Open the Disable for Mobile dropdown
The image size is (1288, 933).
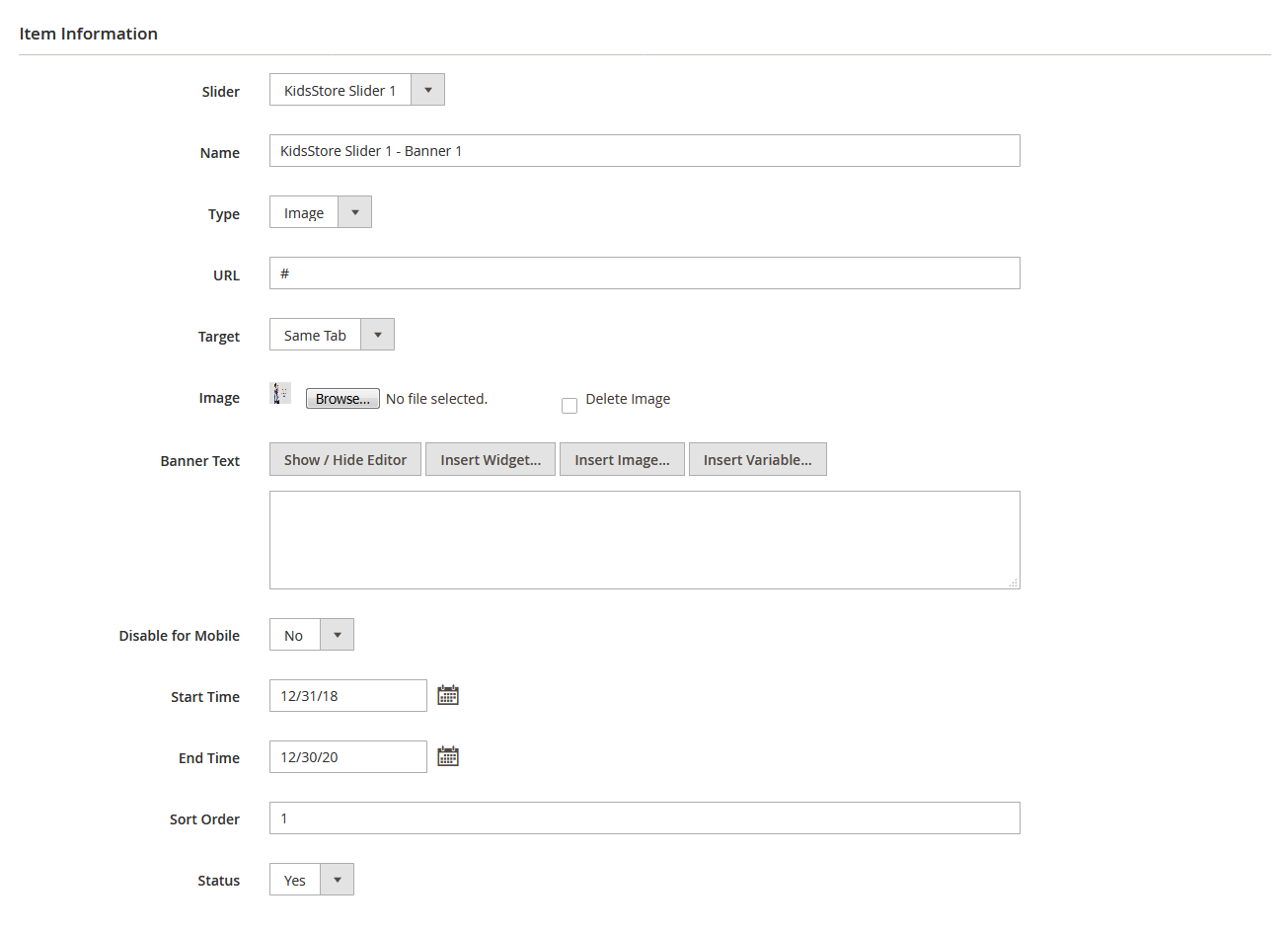311,635
